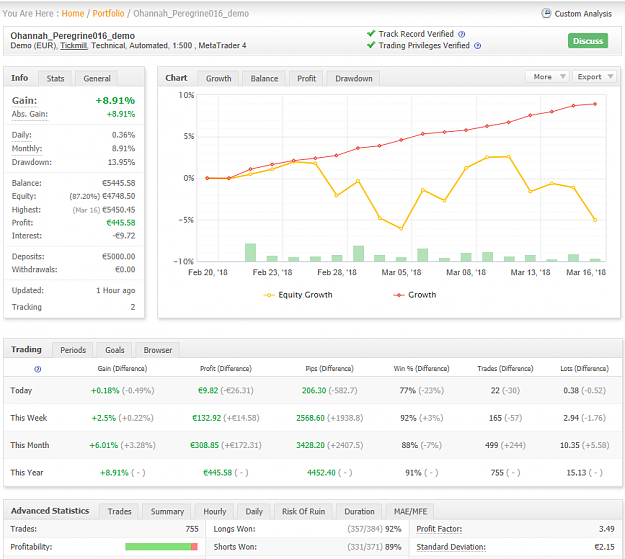Click the last Growth point on Mar 16
Viewport: 625px width, 559px height.
(x=595, y=104)
